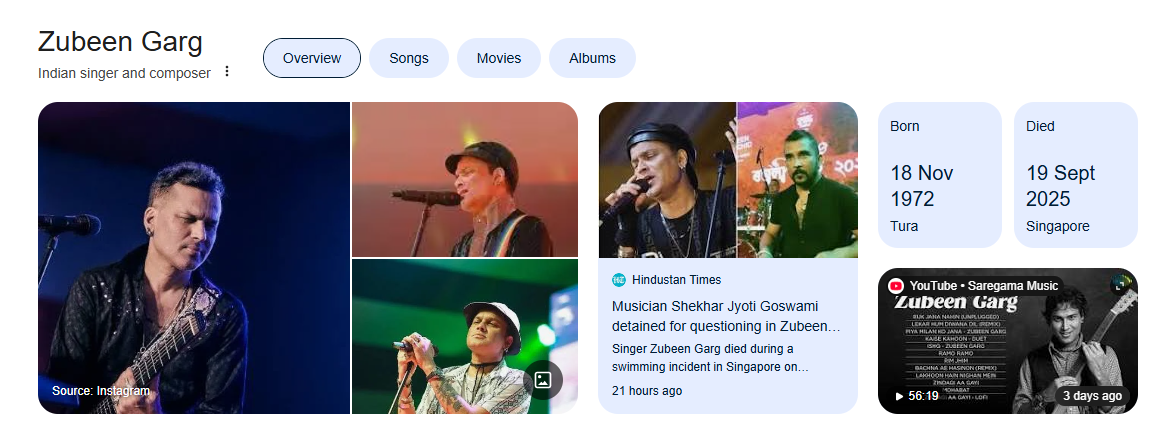Open the Songs tab
The width and height of the screenshot is (1150, 427).
(409, 58)
